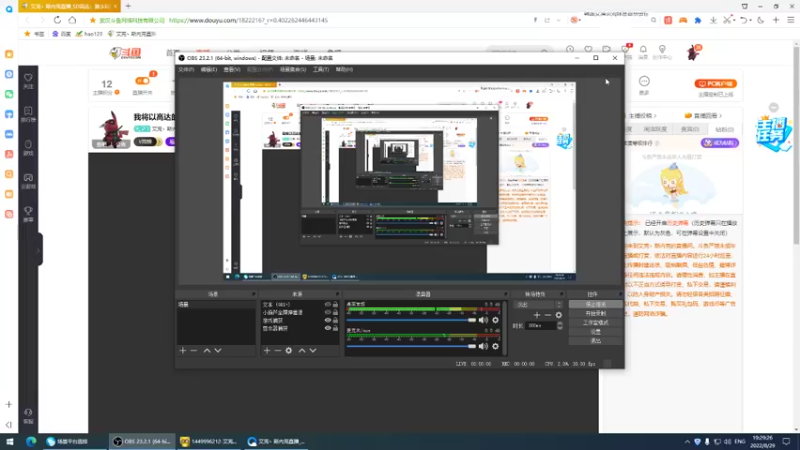
Task: Pop out the 混音器 dock panel
Action: click(x=506, y=294)
